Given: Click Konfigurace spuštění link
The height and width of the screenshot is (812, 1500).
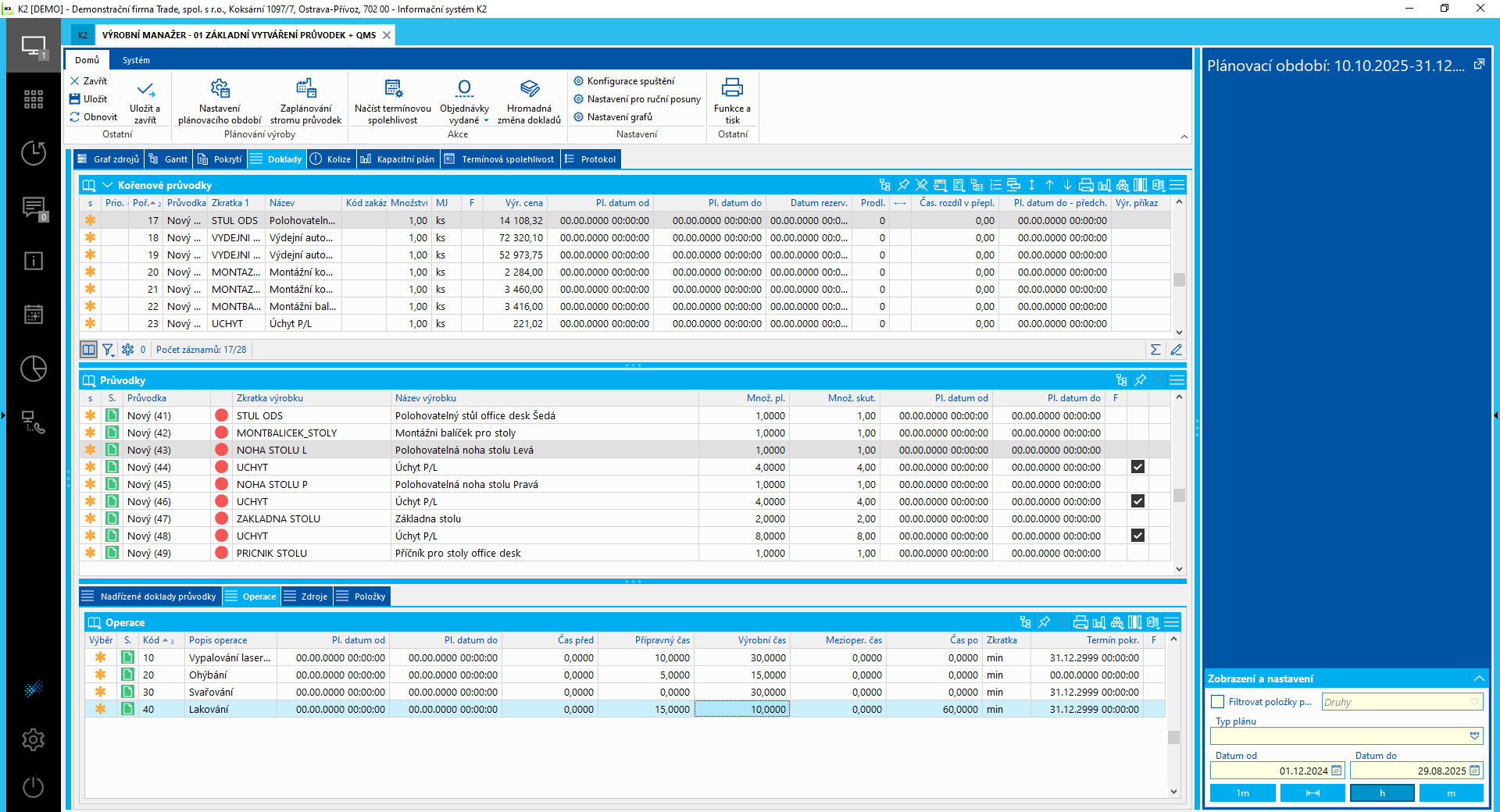Looking at the screenshot, I should 630,81.
